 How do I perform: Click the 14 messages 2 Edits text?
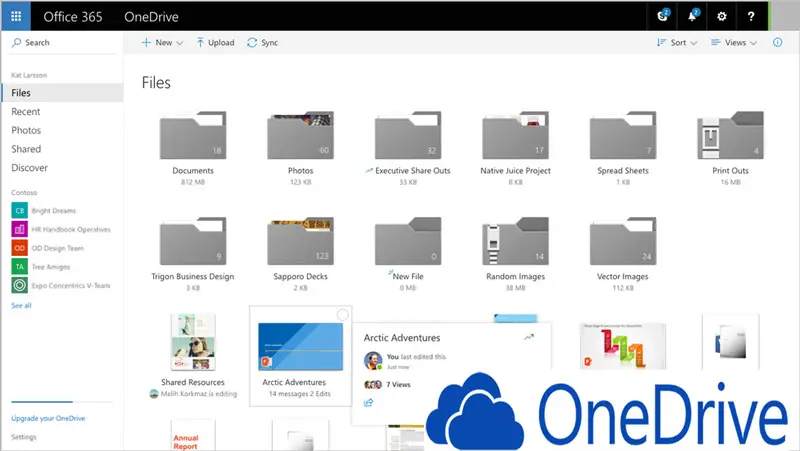tap(299, 394)
